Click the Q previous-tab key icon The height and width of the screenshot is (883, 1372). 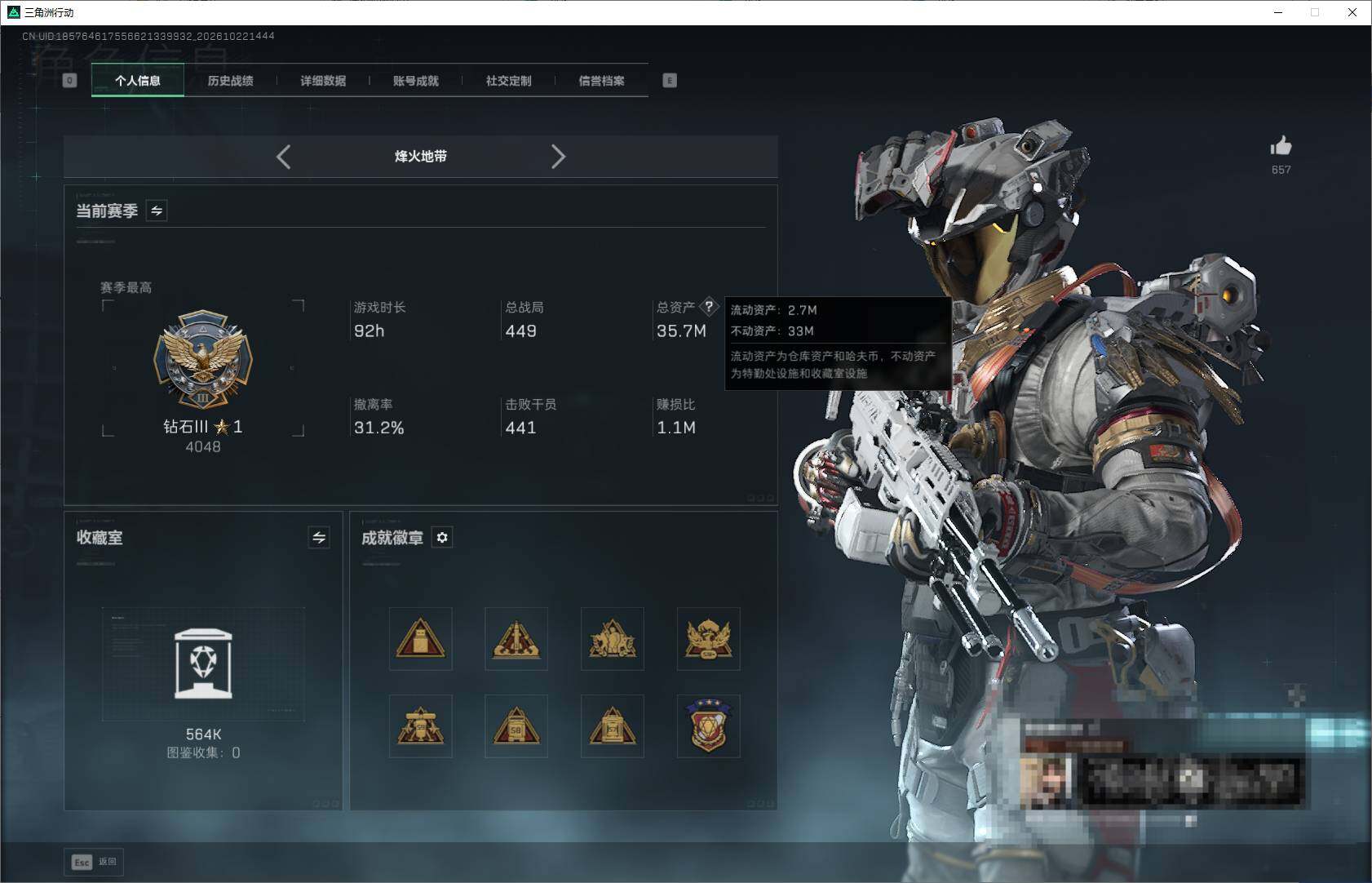click(70, 80)
